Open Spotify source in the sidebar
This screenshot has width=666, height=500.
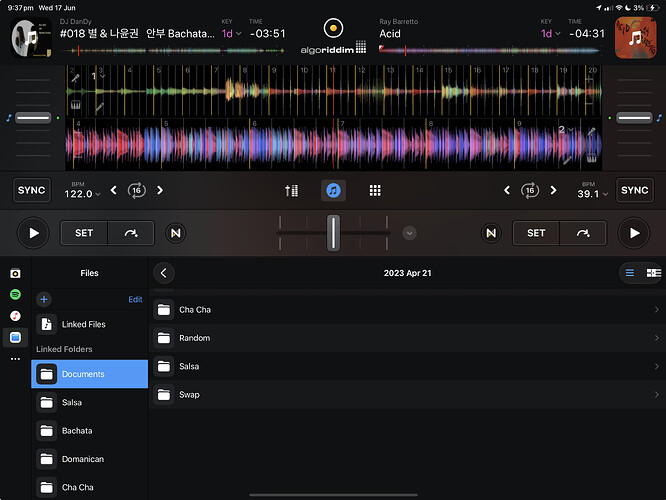coord(15,294)
